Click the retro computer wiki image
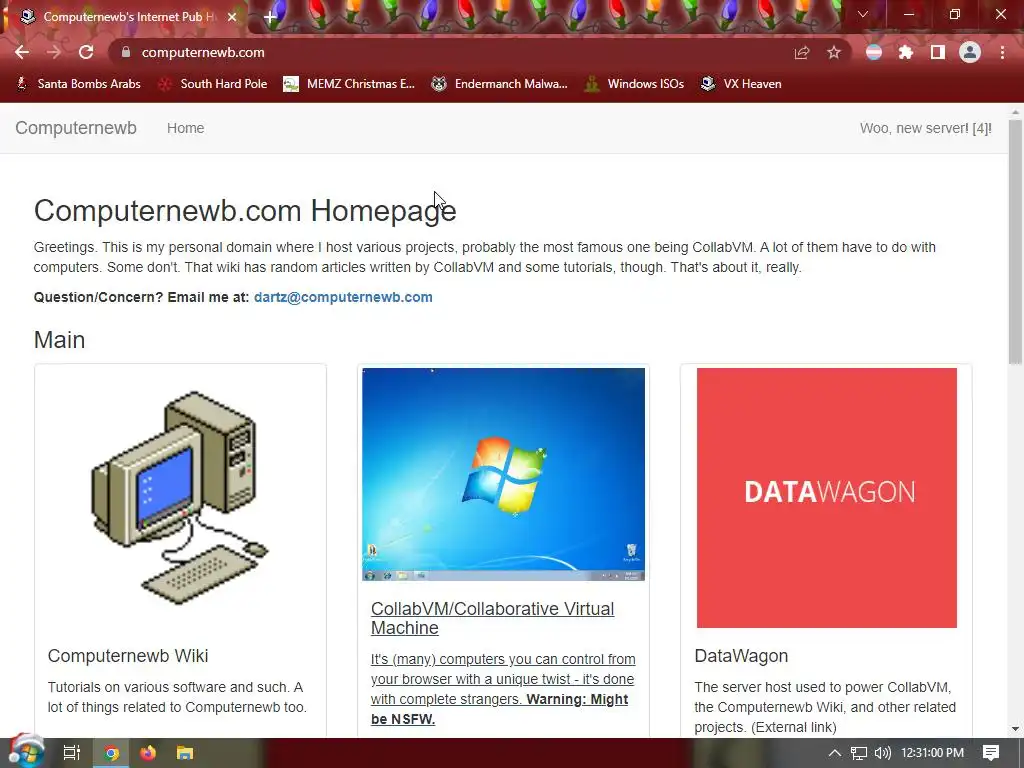Viewport: 1024px width, 768px height. pos(180,498)
